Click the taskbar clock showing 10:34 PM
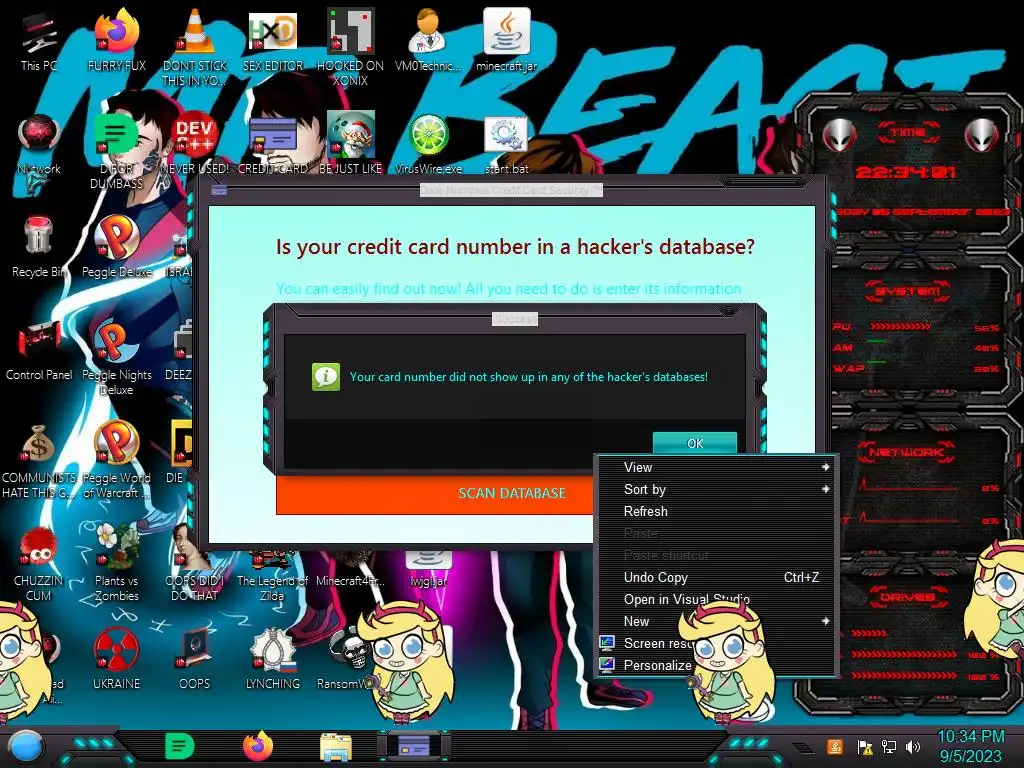The height and width of the screenshot is (768, 1024). point(970,746)
